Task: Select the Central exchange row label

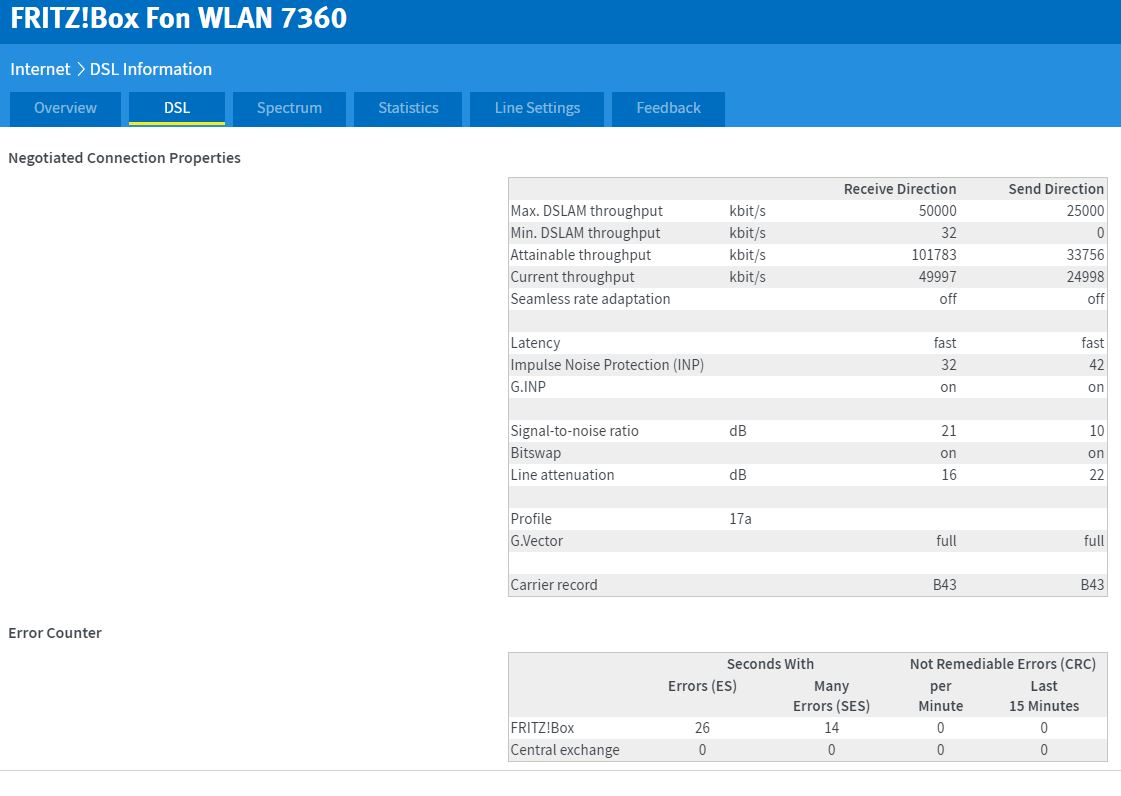Action: (x=564, y=750)
